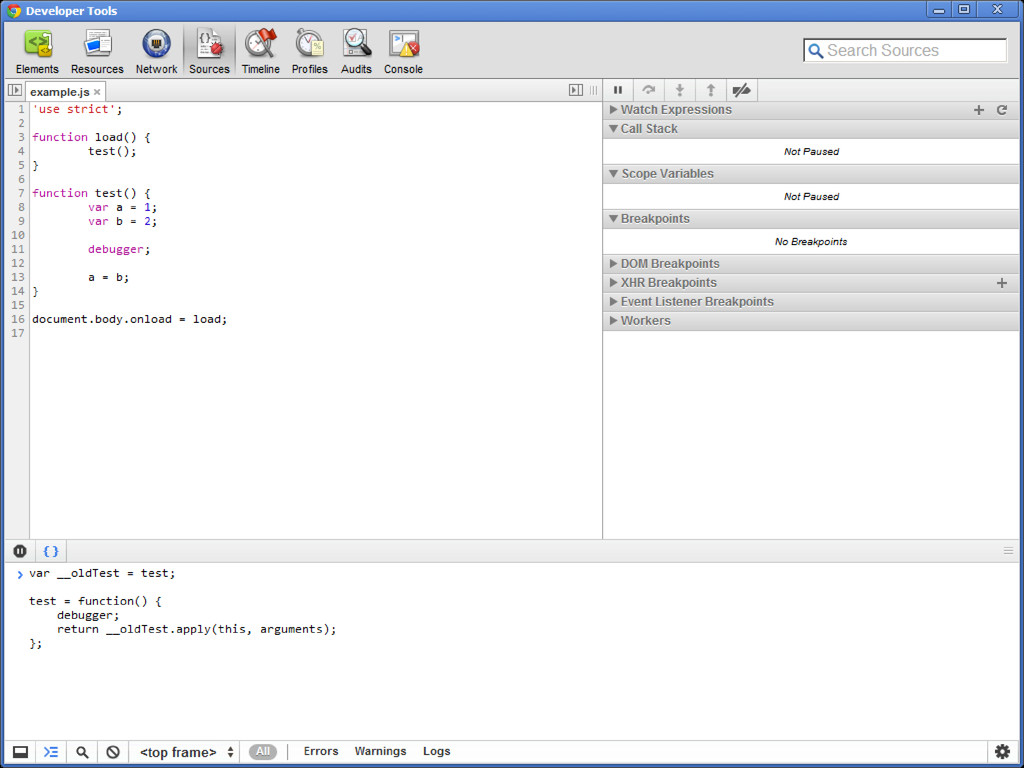Select the Sources panel

(209, 52)
